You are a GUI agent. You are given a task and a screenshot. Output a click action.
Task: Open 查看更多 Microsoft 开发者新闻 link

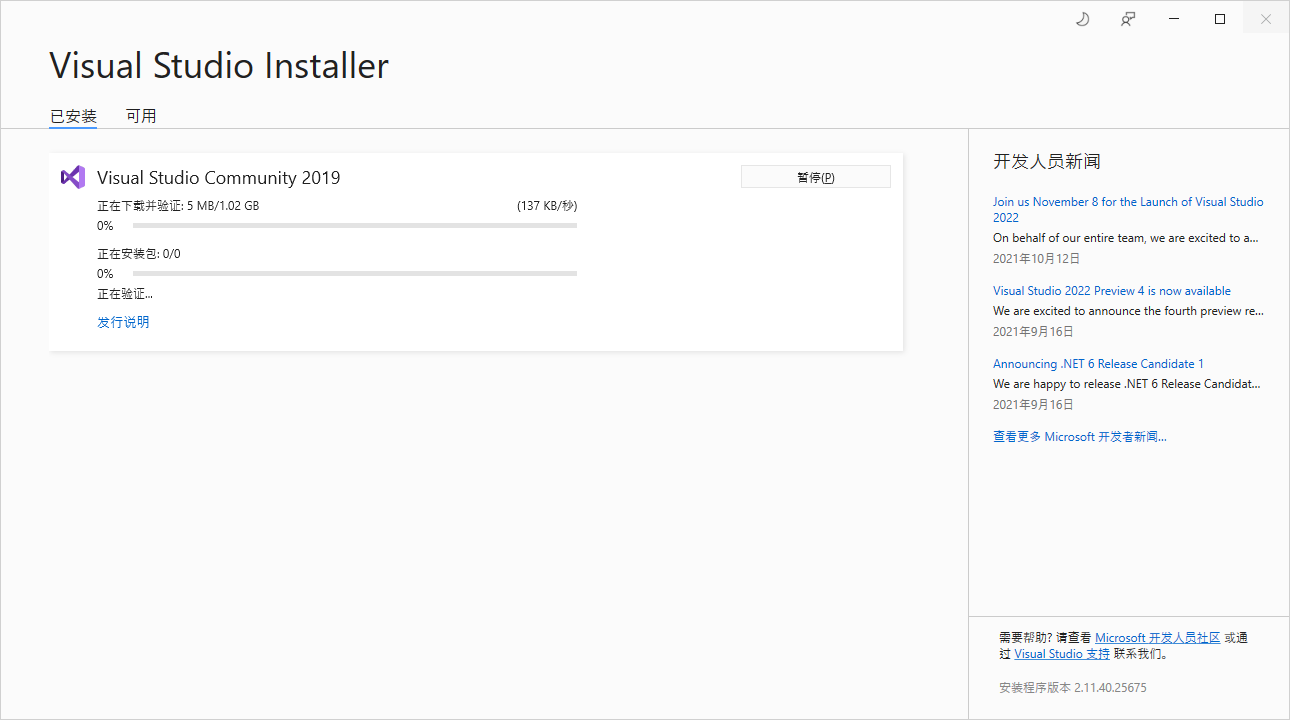click(1080, 437)
